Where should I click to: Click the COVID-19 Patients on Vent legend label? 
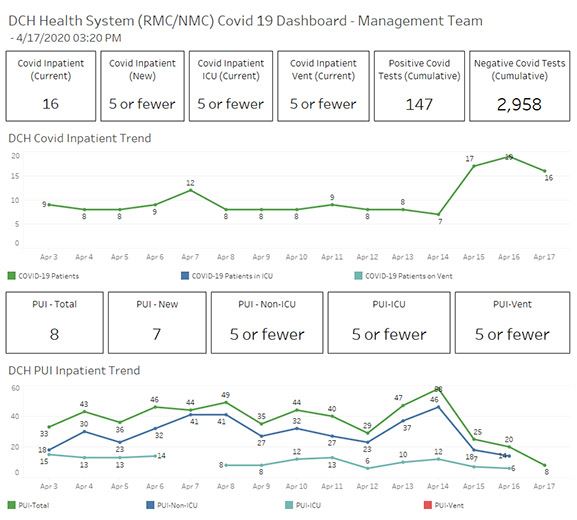point(409,276)
